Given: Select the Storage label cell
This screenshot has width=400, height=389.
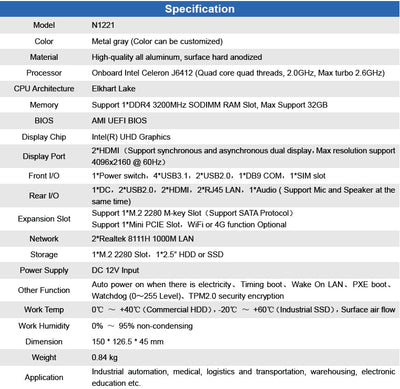Looking at the screenshot, I should tap(44, 255).
